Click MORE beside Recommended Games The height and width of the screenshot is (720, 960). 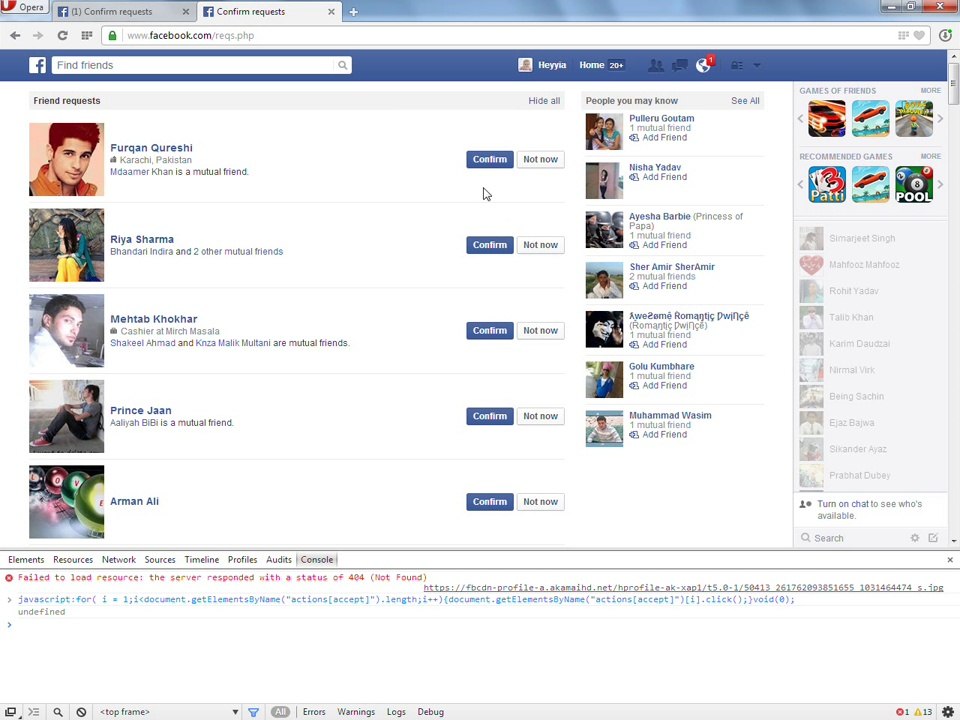click(x=931, y=157)
